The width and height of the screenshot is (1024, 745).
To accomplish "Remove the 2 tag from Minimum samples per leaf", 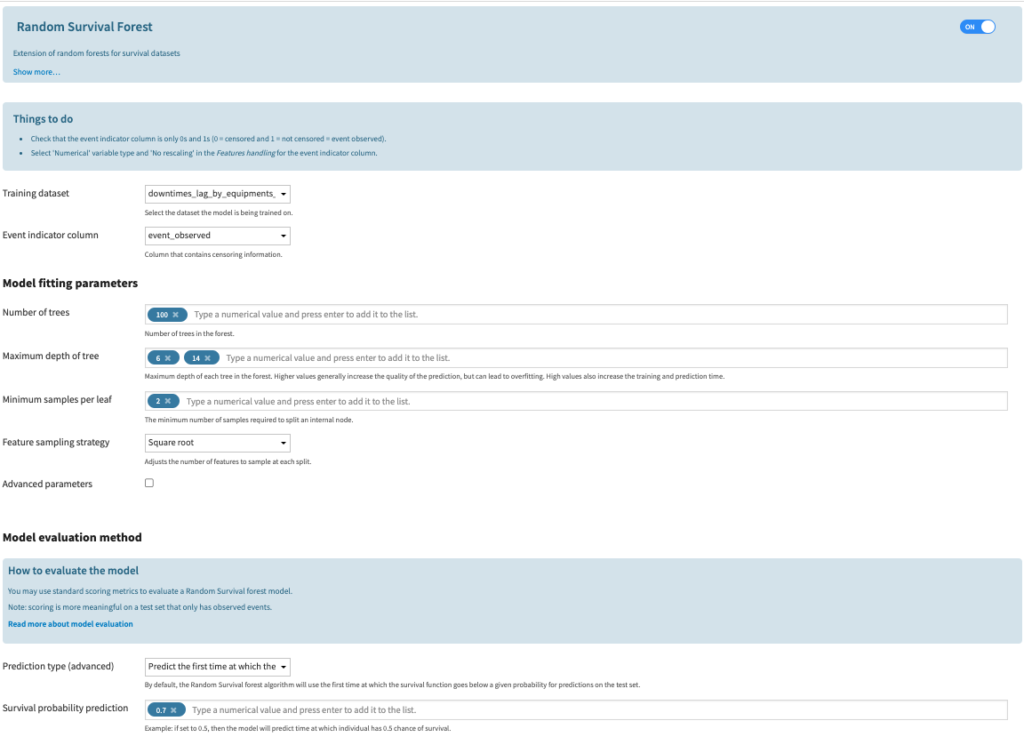I will click(168, 401).
